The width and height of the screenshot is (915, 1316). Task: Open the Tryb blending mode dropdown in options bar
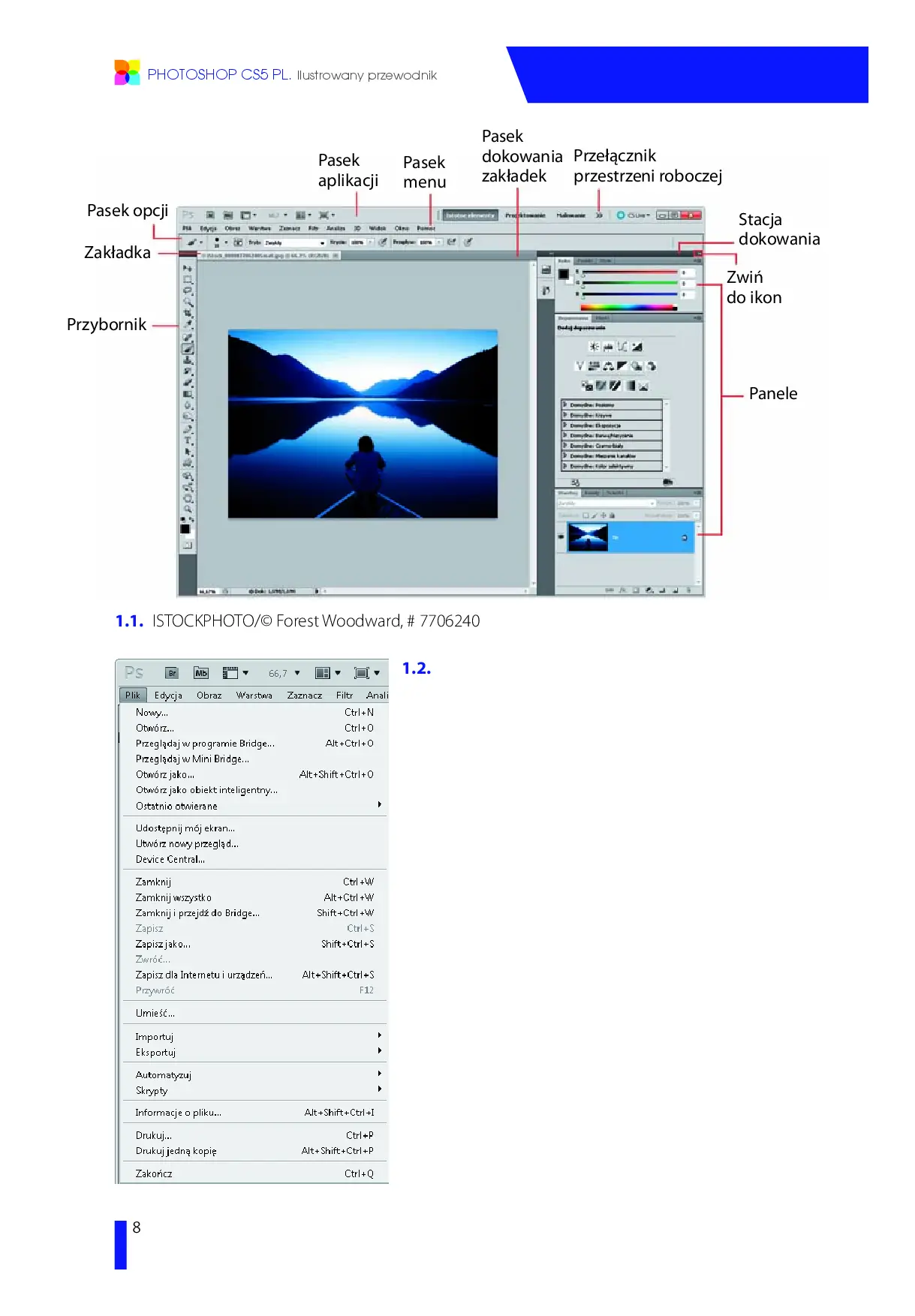(294, 242)
